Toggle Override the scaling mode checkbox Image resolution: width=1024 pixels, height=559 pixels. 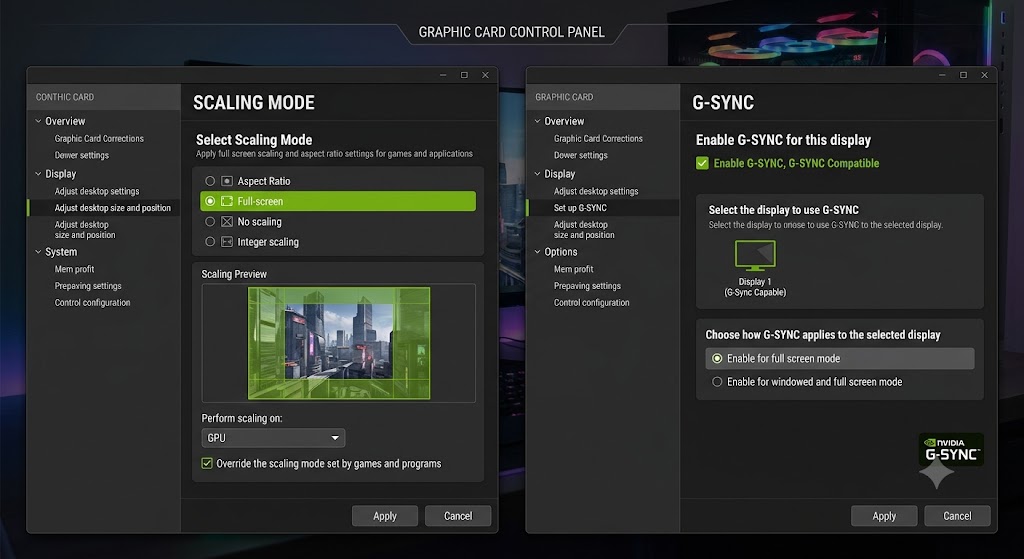207,464
